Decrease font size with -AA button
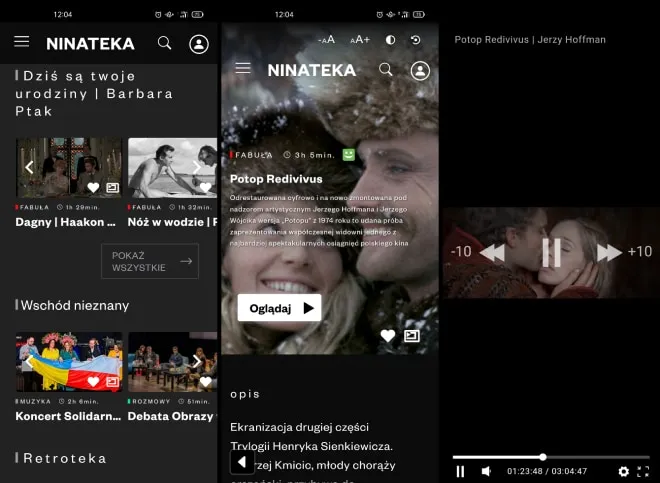660x483 pixels. 326,39
